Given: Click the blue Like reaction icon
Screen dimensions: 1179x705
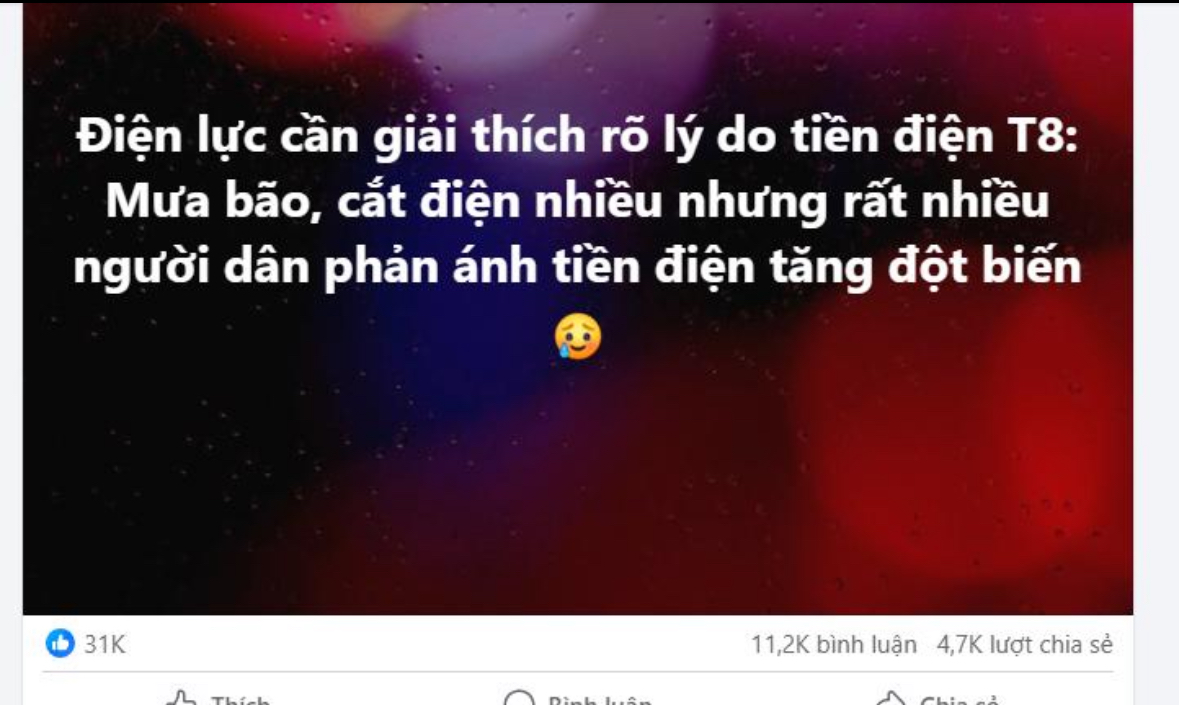Looking at the screenshot, I should click(60, 643).
